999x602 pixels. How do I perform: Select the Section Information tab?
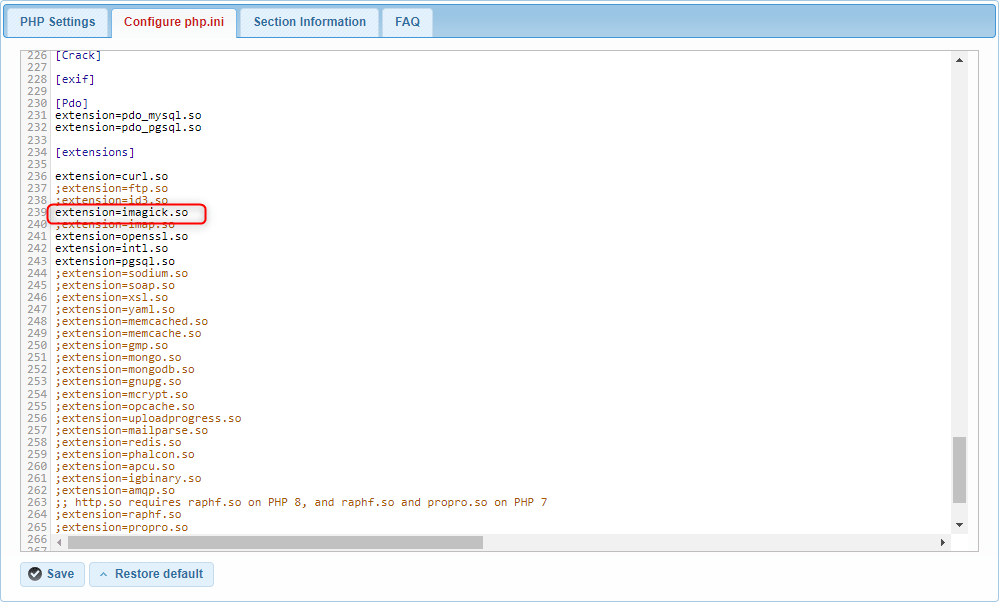(x=308, y=21)
